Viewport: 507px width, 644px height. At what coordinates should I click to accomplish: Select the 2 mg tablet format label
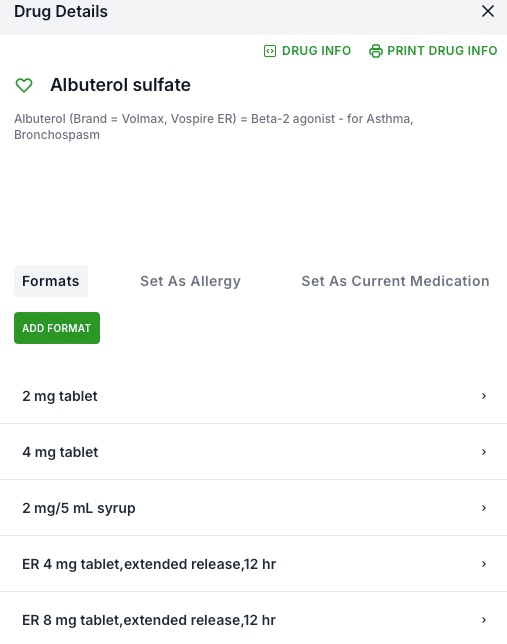click(x=60, y=396)
